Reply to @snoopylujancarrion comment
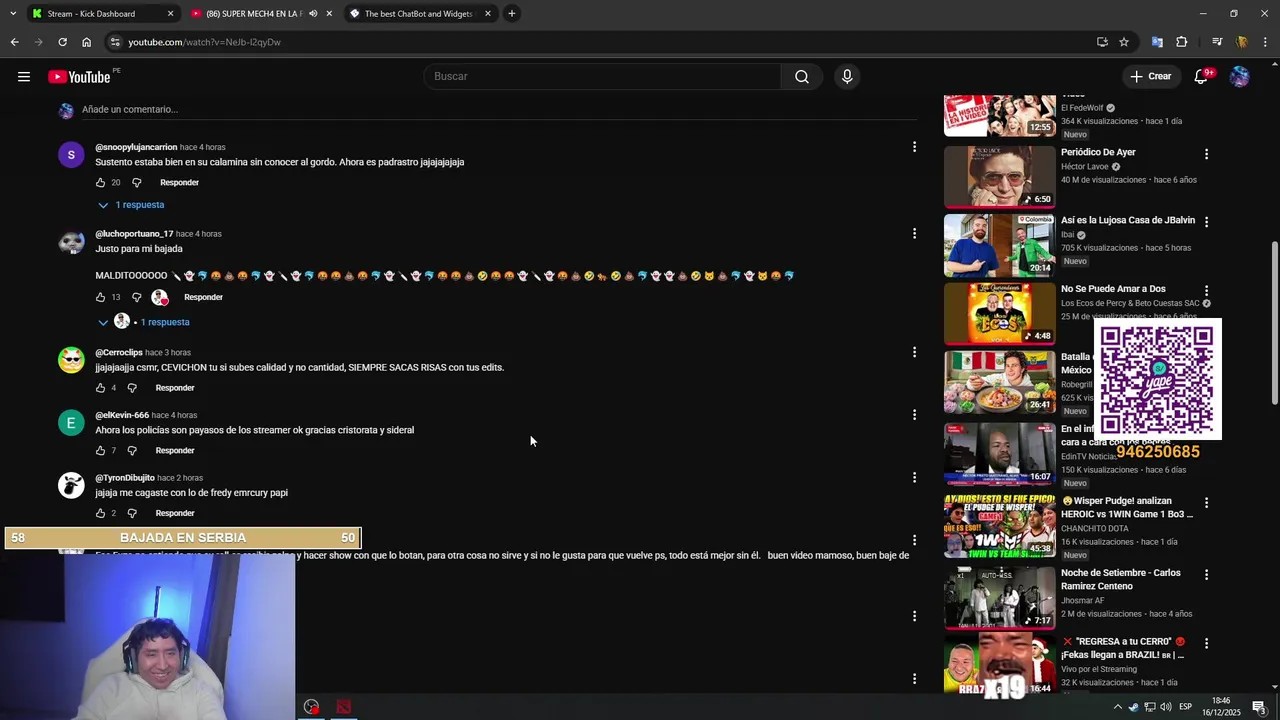The height and width of the screenshot is (720, 1280). (180, 183)
